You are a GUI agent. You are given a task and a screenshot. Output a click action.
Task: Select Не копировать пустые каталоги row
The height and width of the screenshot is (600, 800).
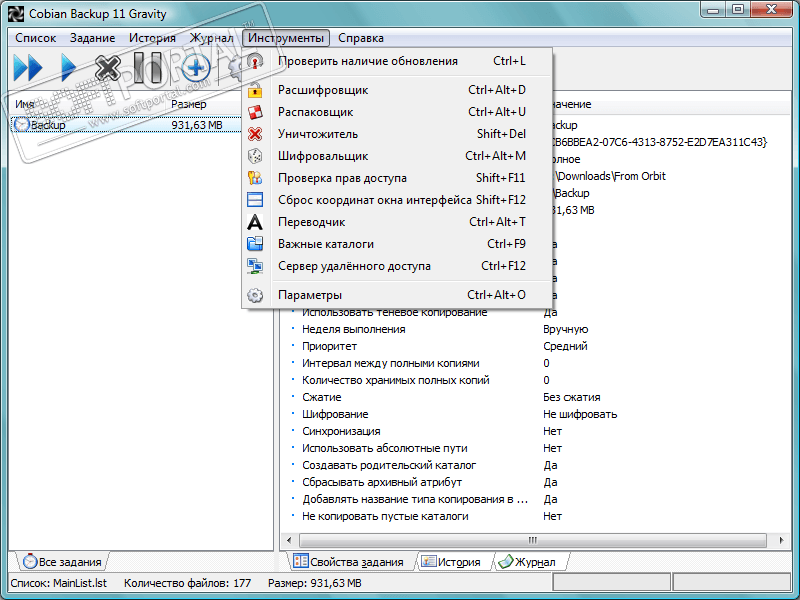click(533, 516)
